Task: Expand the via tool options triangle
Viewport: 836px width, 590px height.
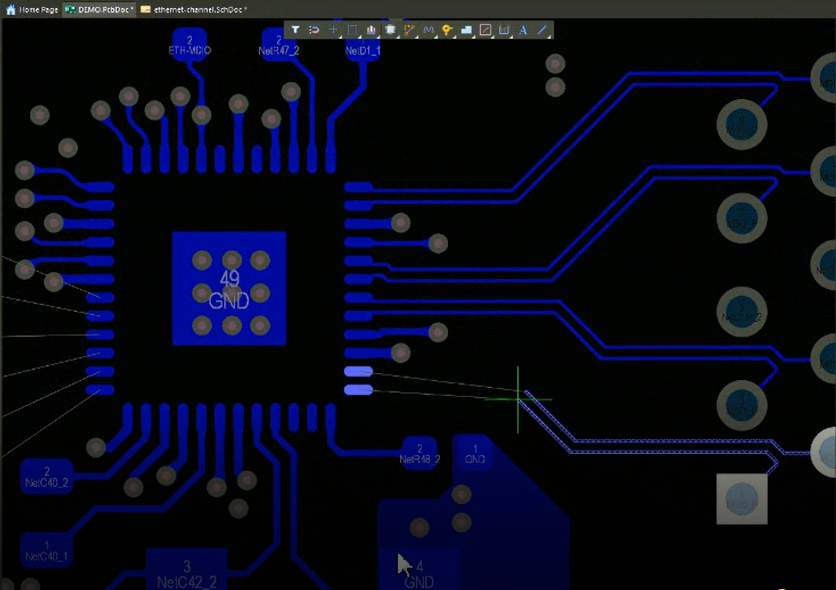Action: (453, 38)
